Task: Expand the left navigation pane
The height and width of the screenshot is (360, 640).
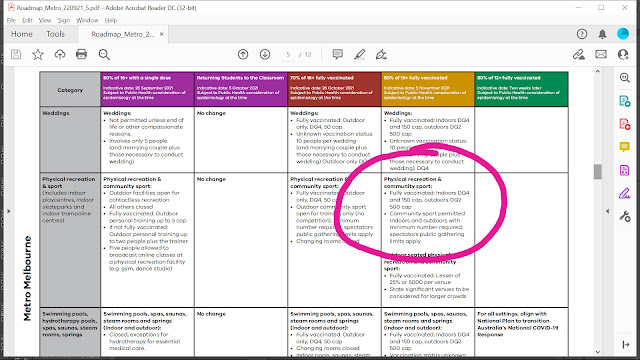Action: (x=9, y=211)
